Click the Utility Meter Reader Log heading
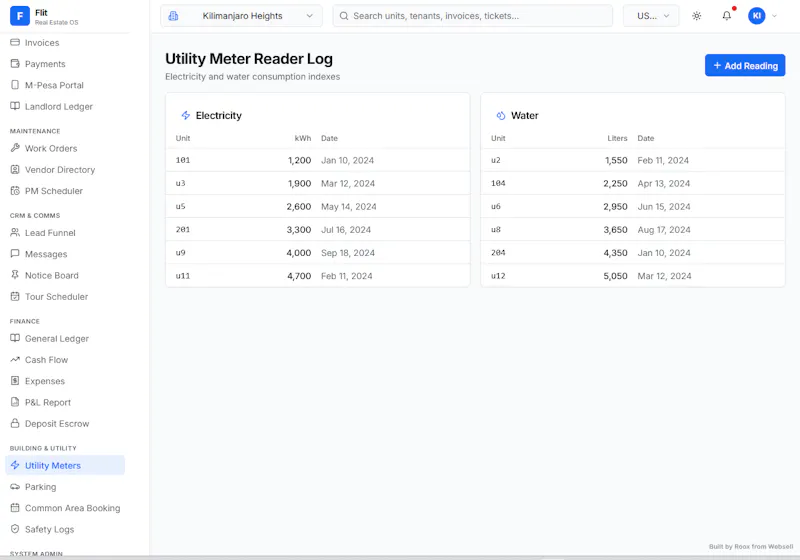Screen dimensions: 800x560 249,59
